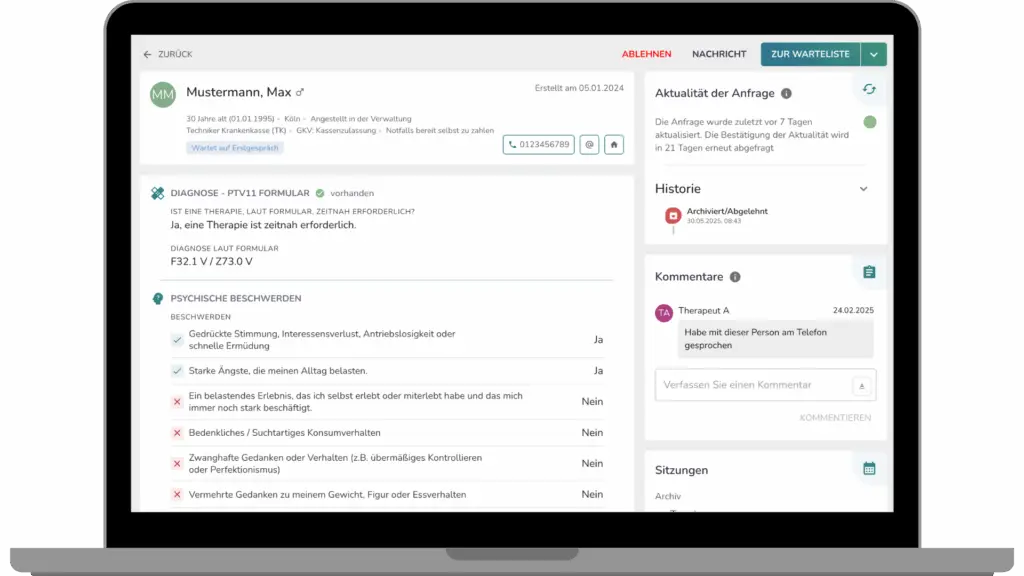
Task: Click info icon beside Aktualität der Anfrage
Action: [x=786, y=94]
